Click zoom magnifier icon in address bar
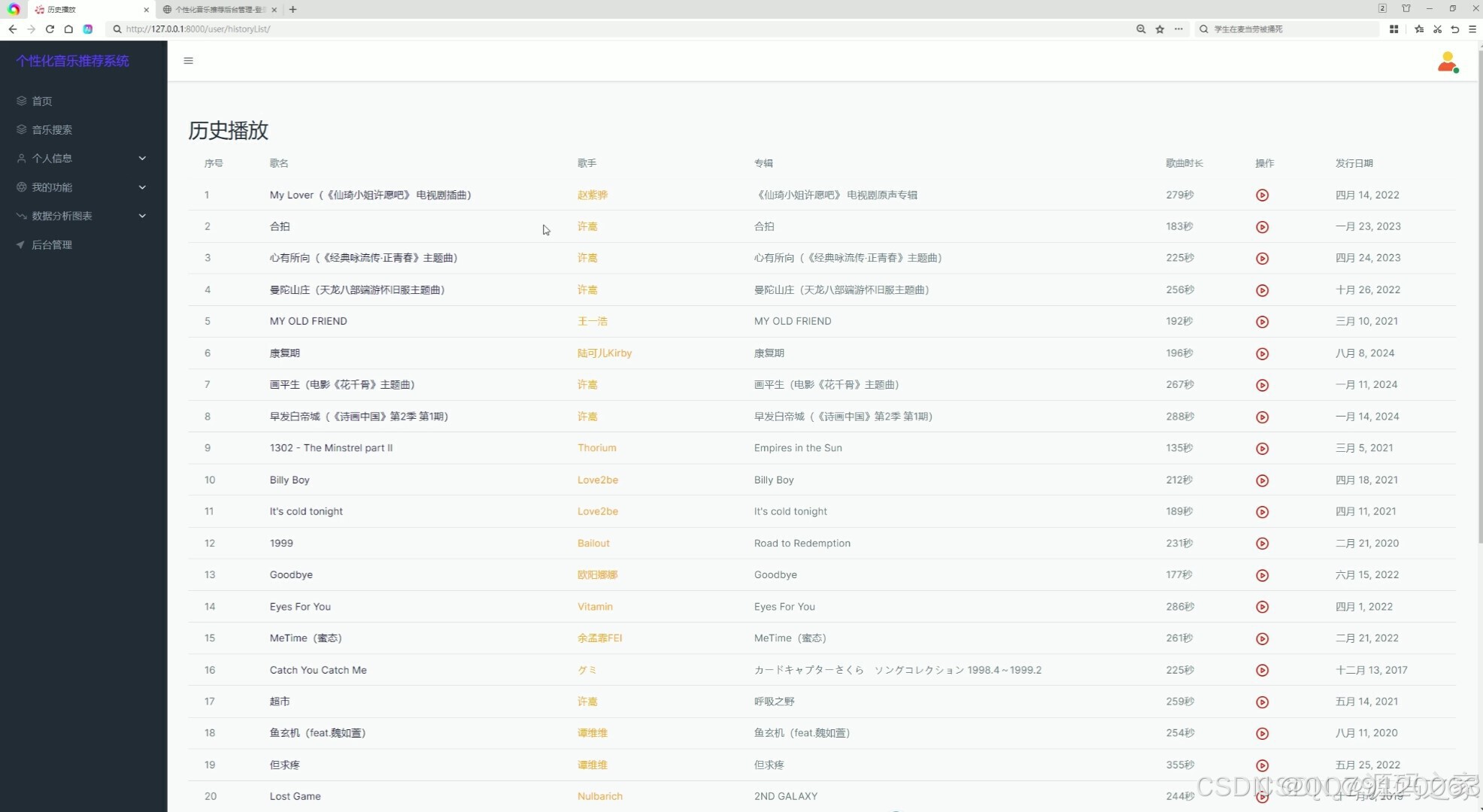The width and height of the screenshot is (1483, 812). point(1141,29)
